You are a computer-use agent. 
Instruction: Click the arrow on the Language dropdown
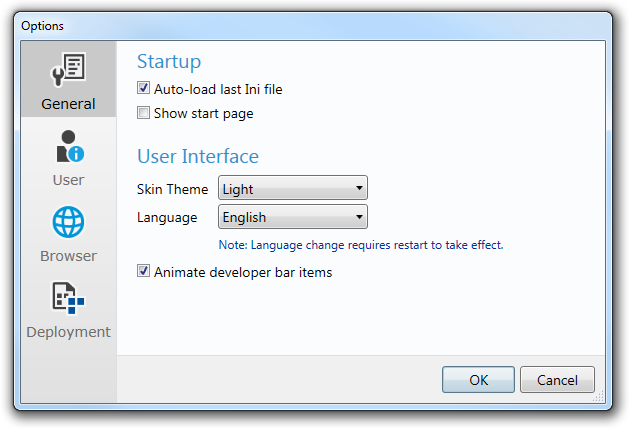click(x=359, y=217)
